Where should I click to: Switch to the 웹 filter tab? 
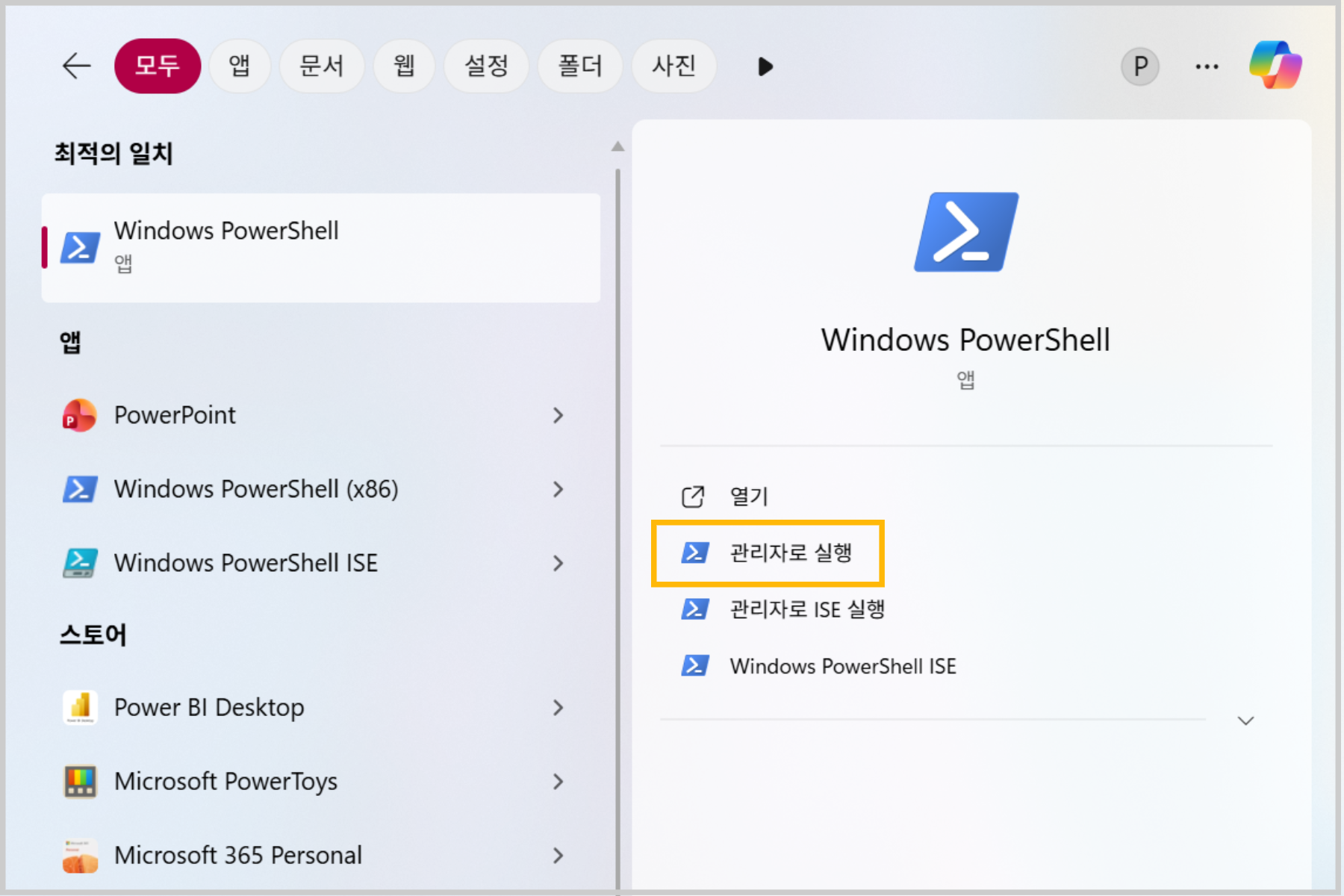[404, 66]
